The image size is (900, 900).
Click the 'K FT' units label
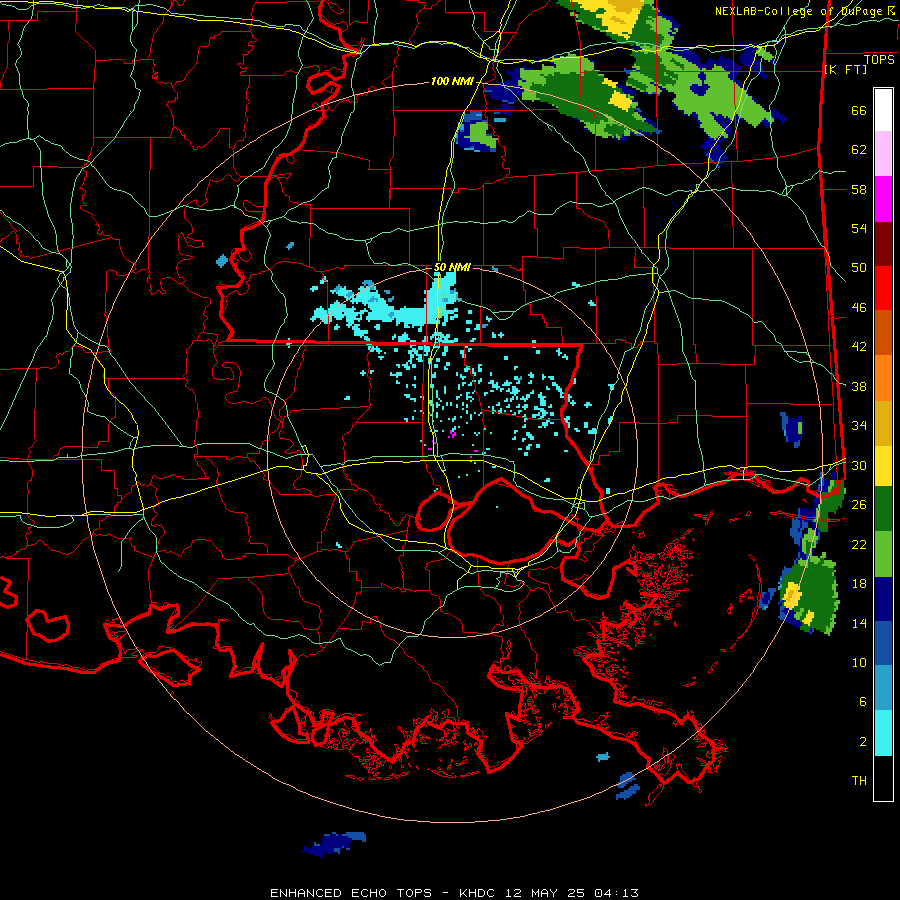click(x=845, y=70)
